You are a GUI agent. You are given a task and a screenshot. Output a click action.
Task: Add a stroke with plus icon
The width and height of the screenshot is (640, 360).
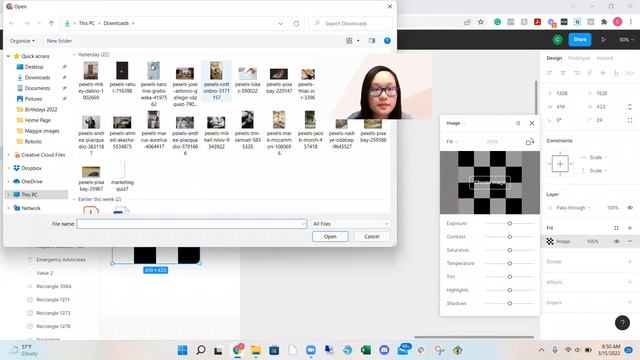point(630,262)
